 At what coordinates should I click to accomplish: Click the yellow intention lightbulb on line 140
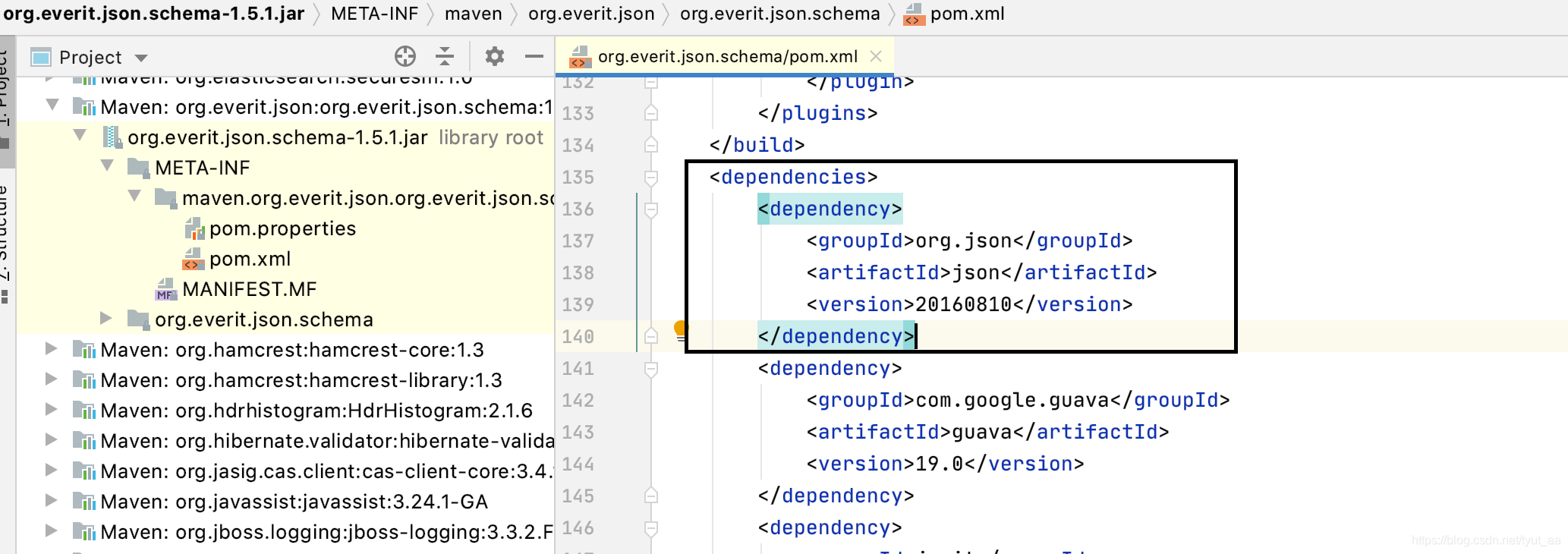[x=680, y=330]
